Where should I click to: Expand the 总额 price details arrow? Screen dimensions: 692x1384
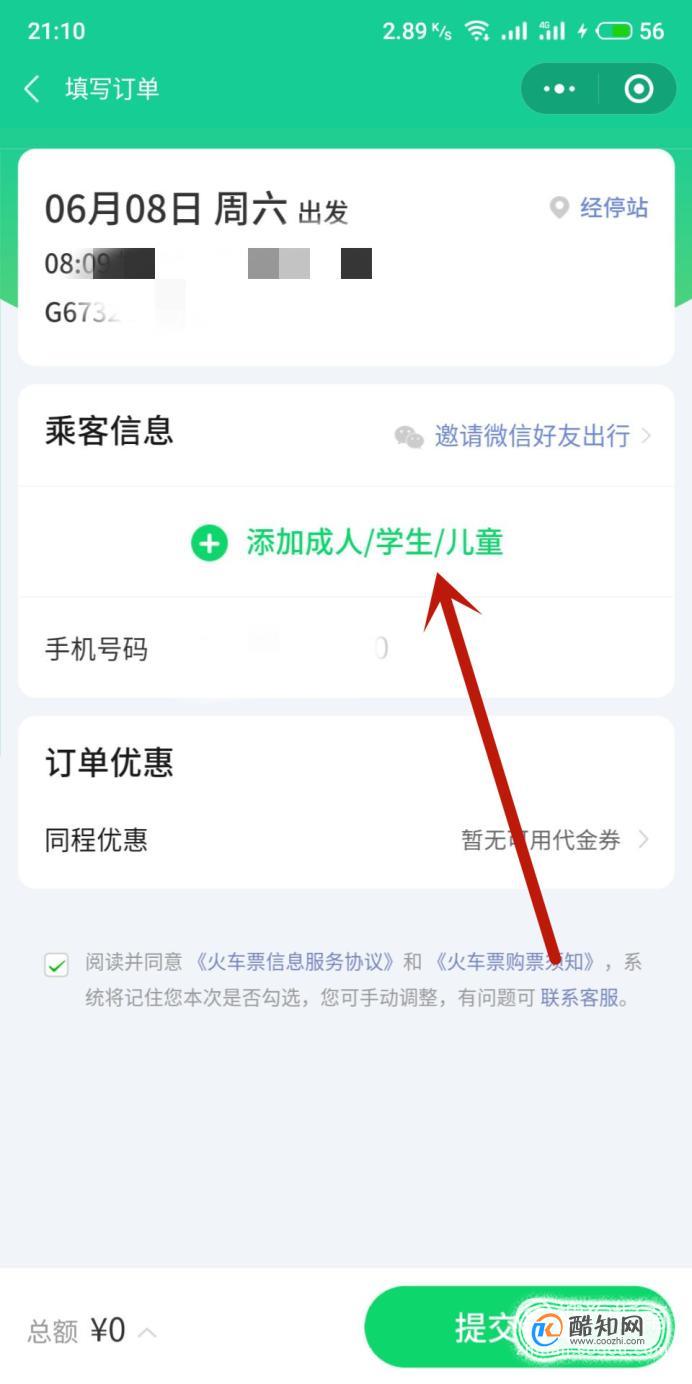point(146,1332)
